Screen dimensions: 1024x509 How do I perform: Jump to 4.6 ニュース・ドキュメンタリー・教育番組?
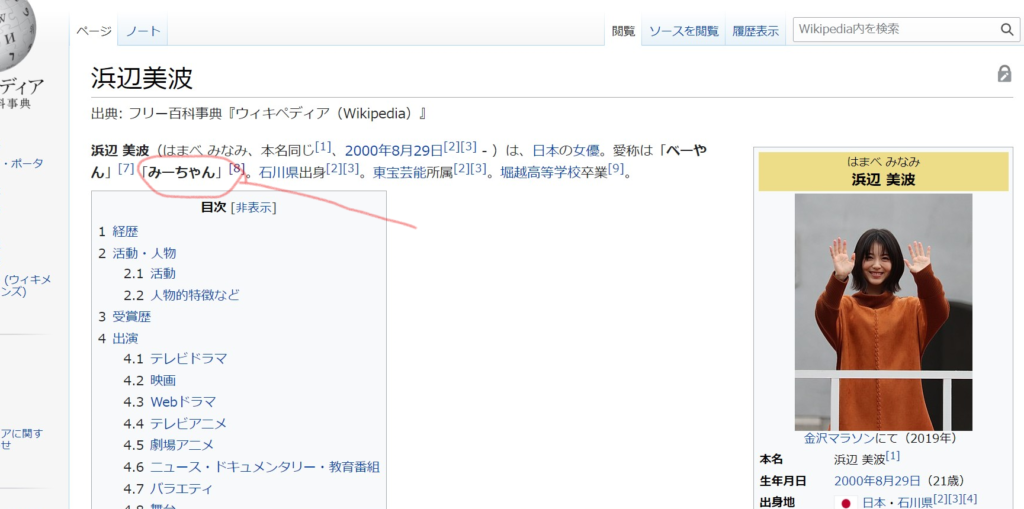tap(251, 467)
